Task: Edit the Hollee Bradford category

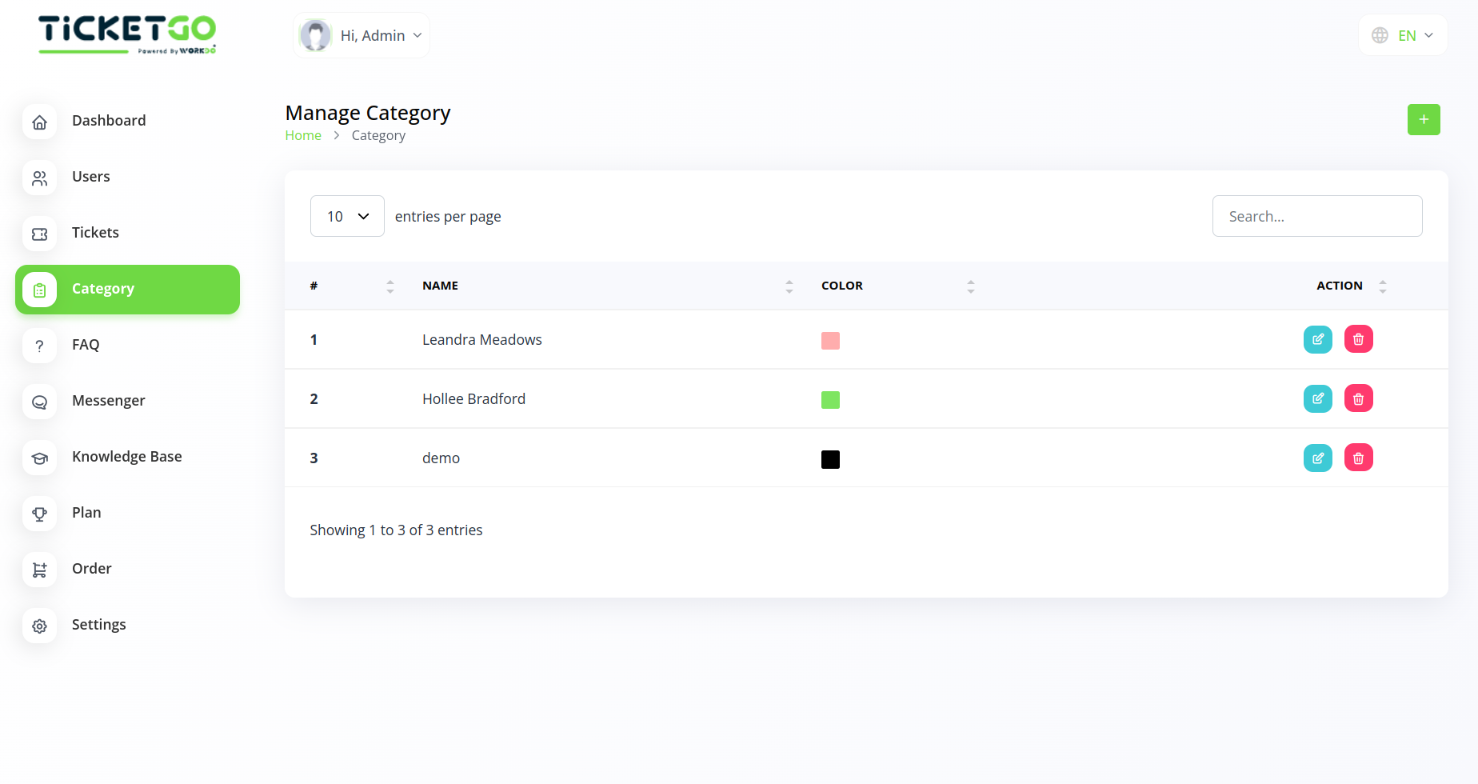Action: 1317,399
